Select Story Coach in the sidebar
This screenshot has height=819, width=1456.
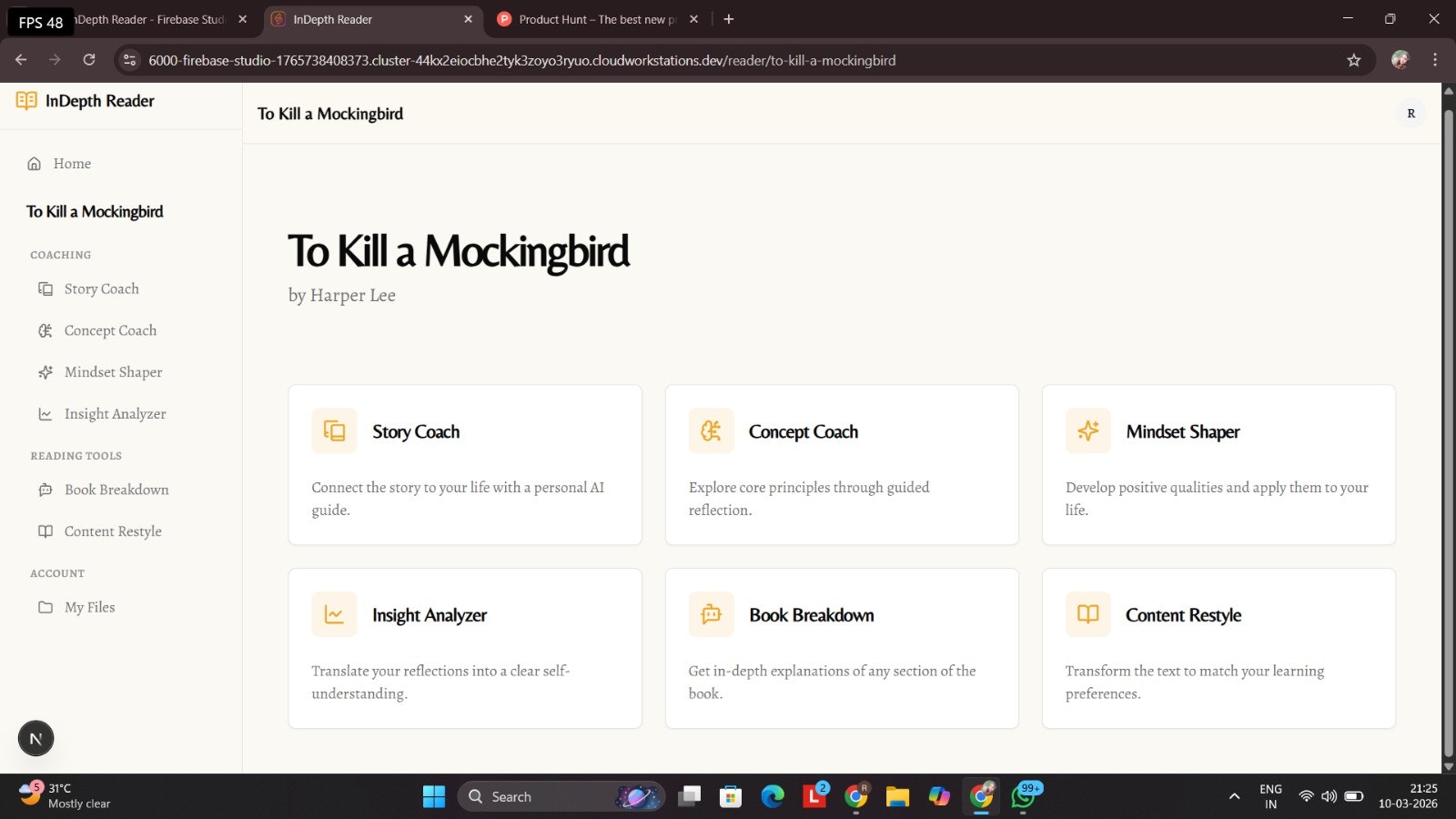(101, 288)
